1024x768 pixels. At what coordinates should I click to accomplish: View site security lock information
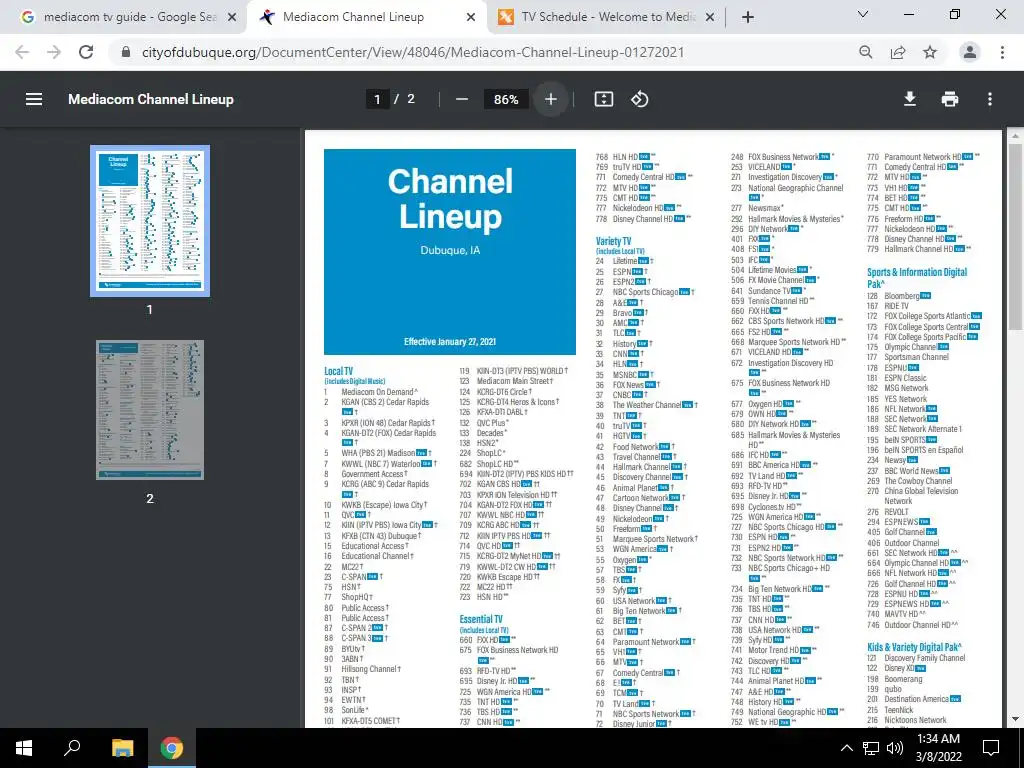tap(127, 52)
